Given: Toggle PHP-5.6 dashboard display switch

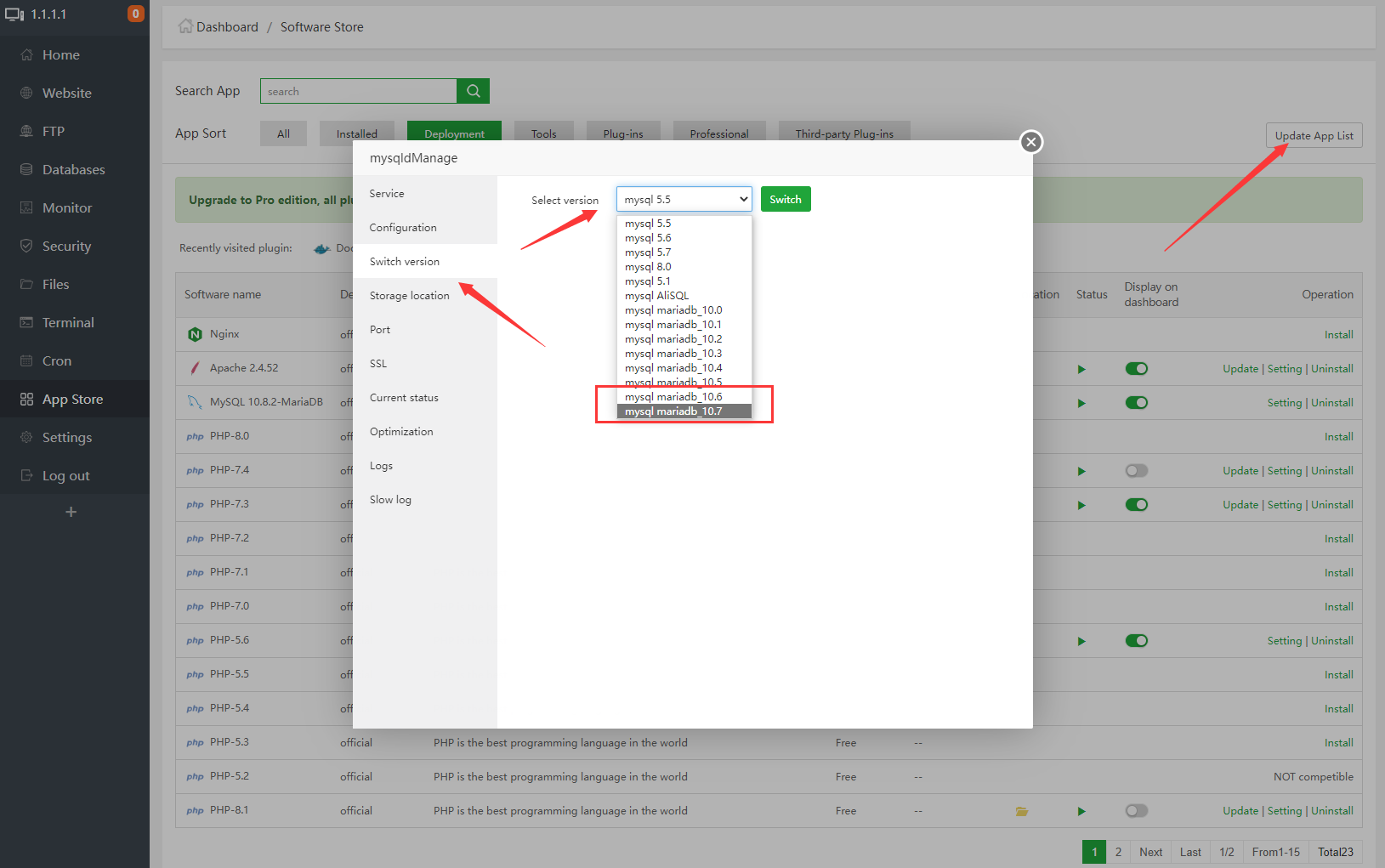Looking at the screenshot, I should (1137, 641).
